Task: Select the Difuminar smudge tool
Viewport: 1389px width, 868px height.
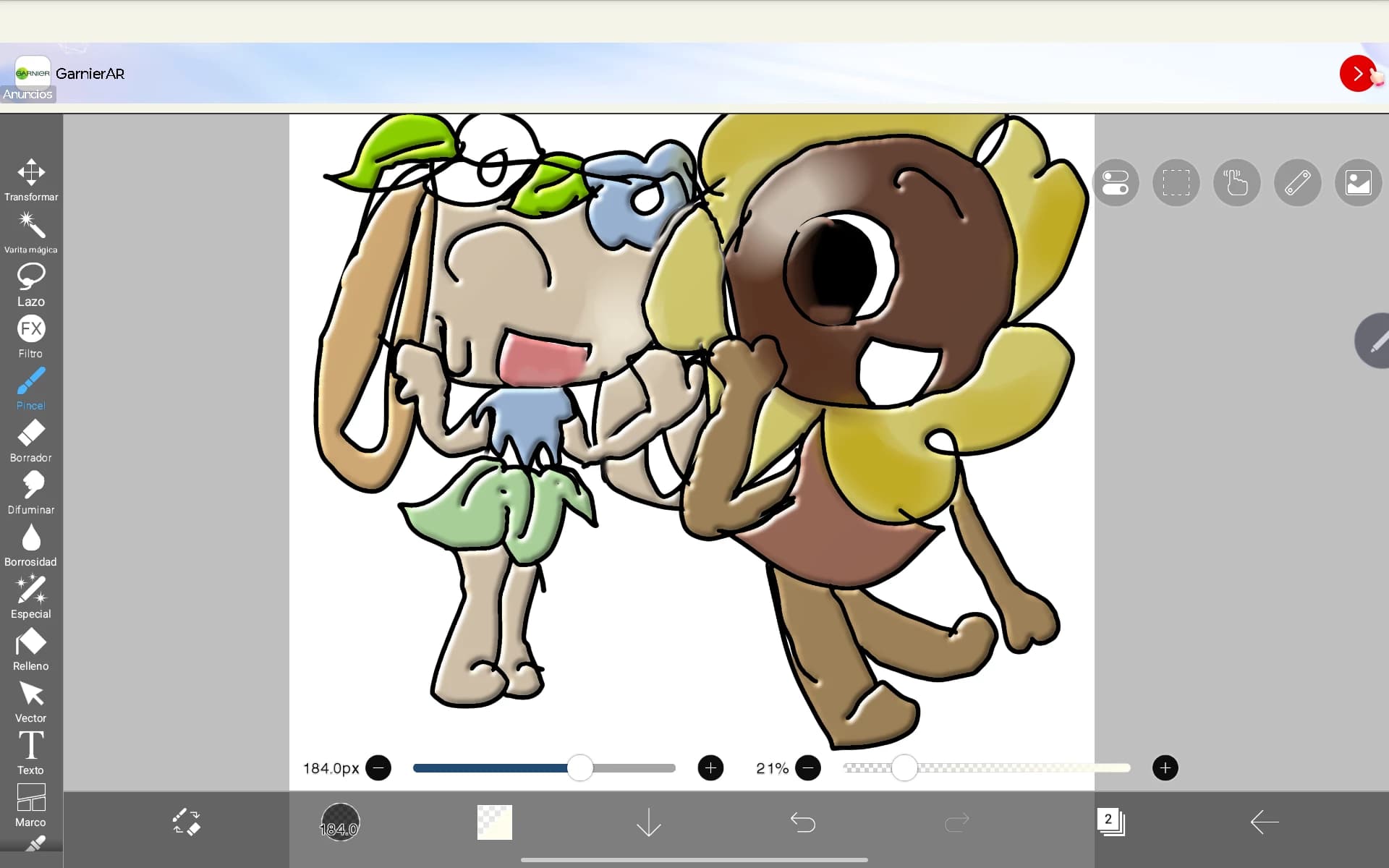Action: 31,493
